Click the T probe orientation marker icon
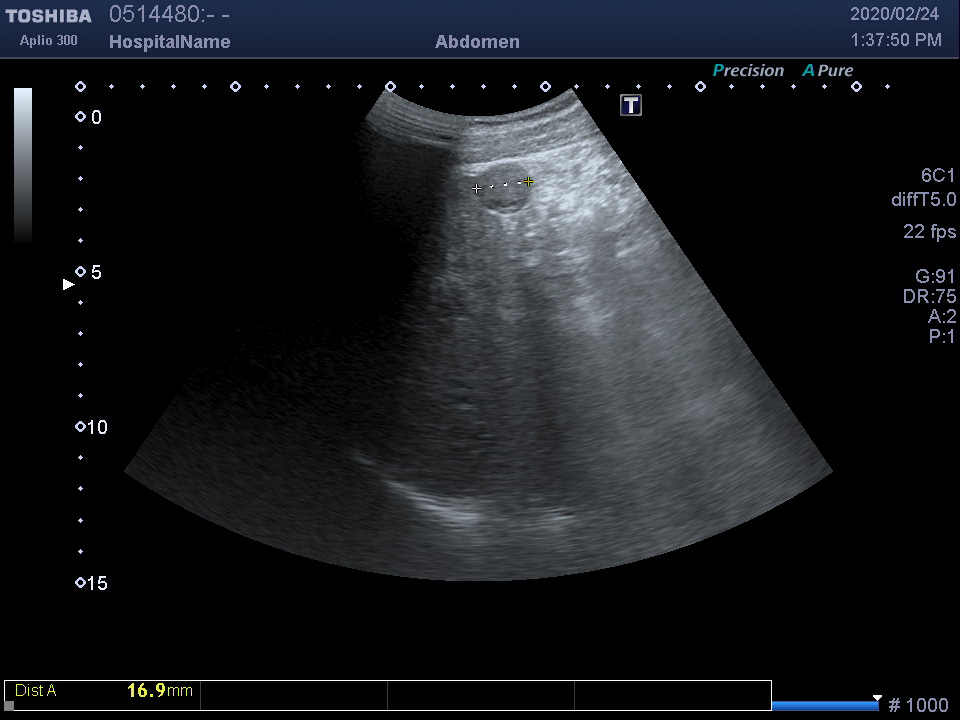 (630, 105)
